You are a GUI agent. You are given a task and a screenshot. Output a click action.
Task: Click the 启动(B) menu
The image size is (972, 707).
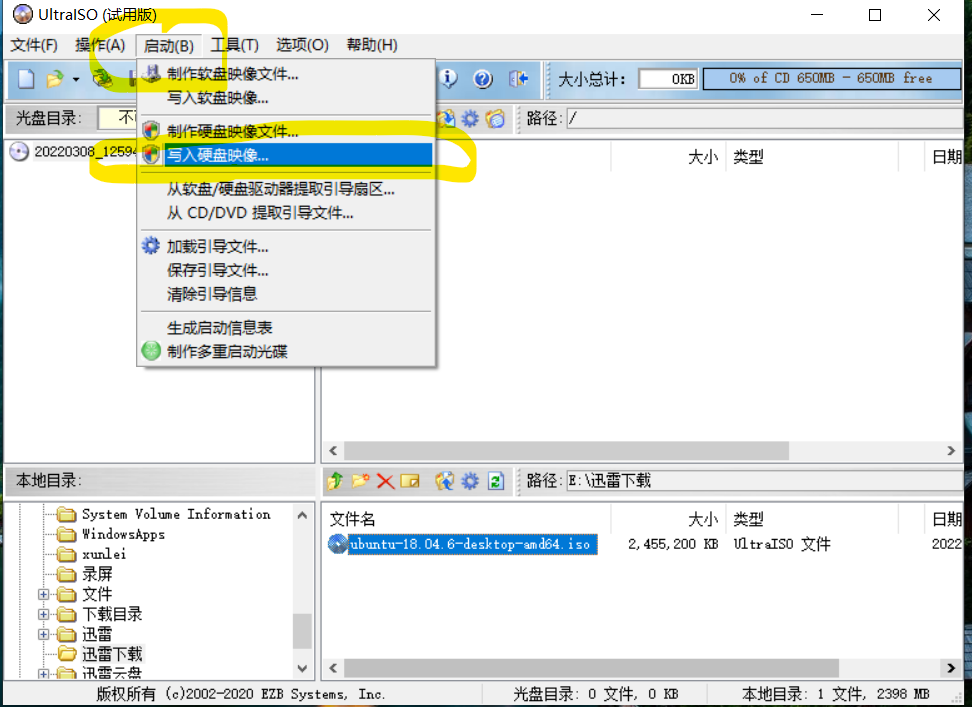click(169, 45)
